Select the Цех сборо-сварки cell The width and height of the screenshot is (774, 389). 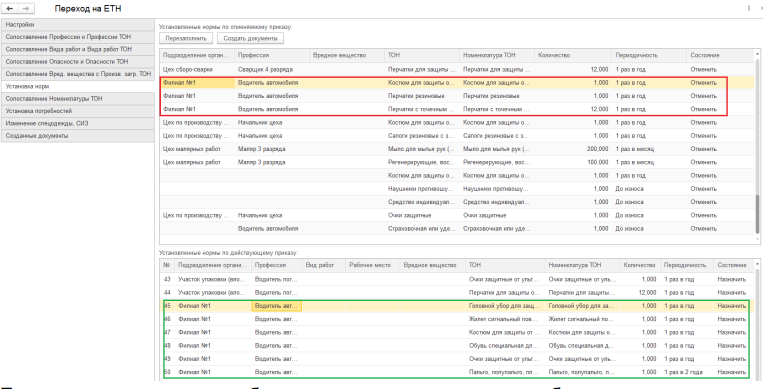click(x=197, y=70)
